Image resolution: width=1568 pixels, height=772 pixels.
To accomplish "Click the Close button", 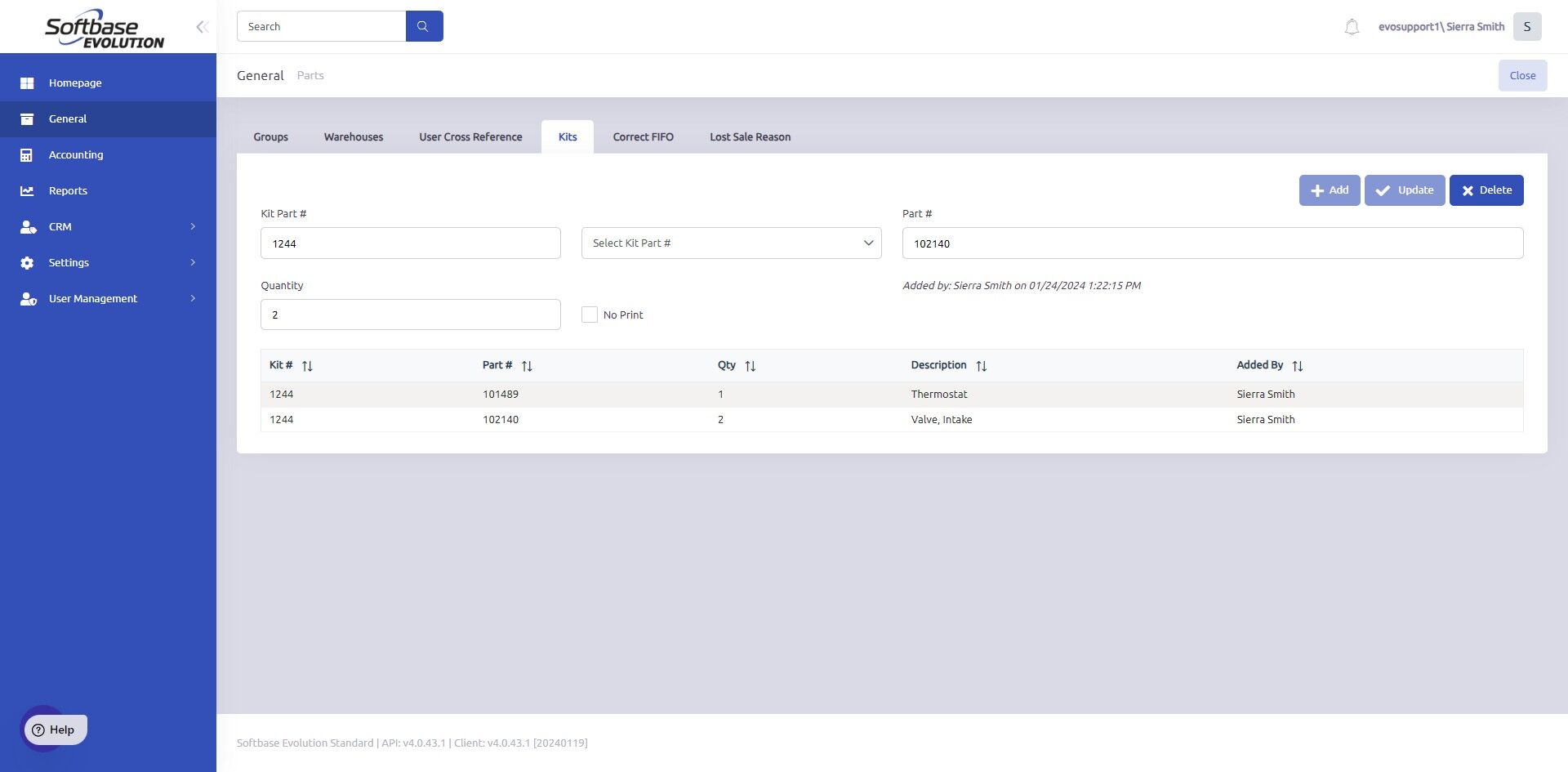I will pos(1523,75).
